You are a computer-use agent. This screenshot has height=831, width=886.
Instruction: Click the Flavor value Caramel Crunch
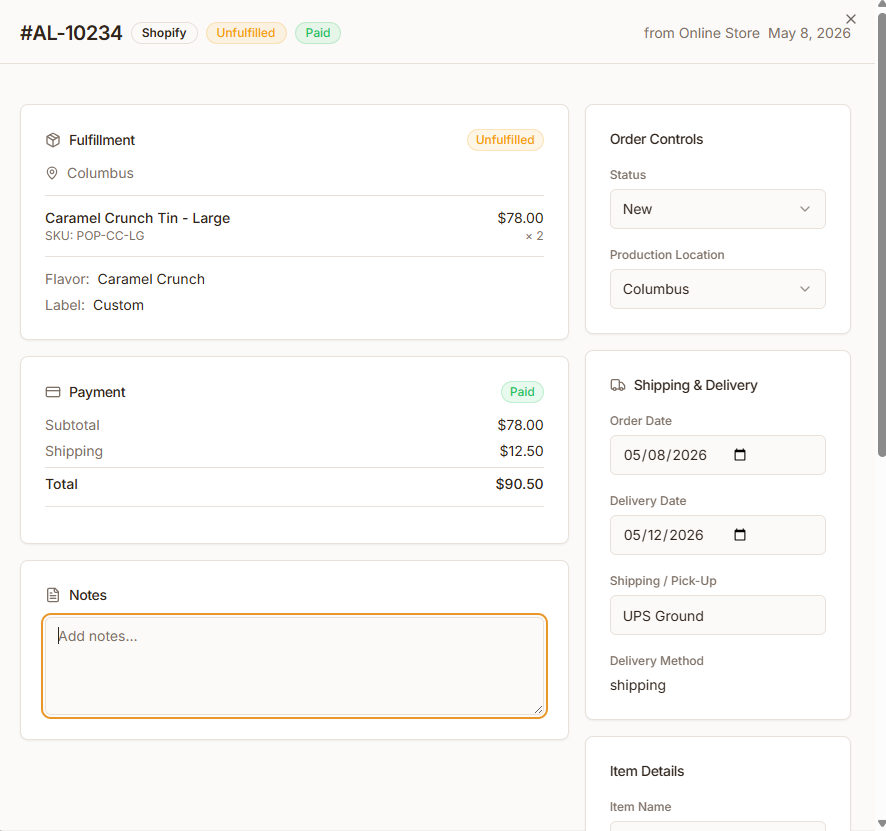[151, 279]
